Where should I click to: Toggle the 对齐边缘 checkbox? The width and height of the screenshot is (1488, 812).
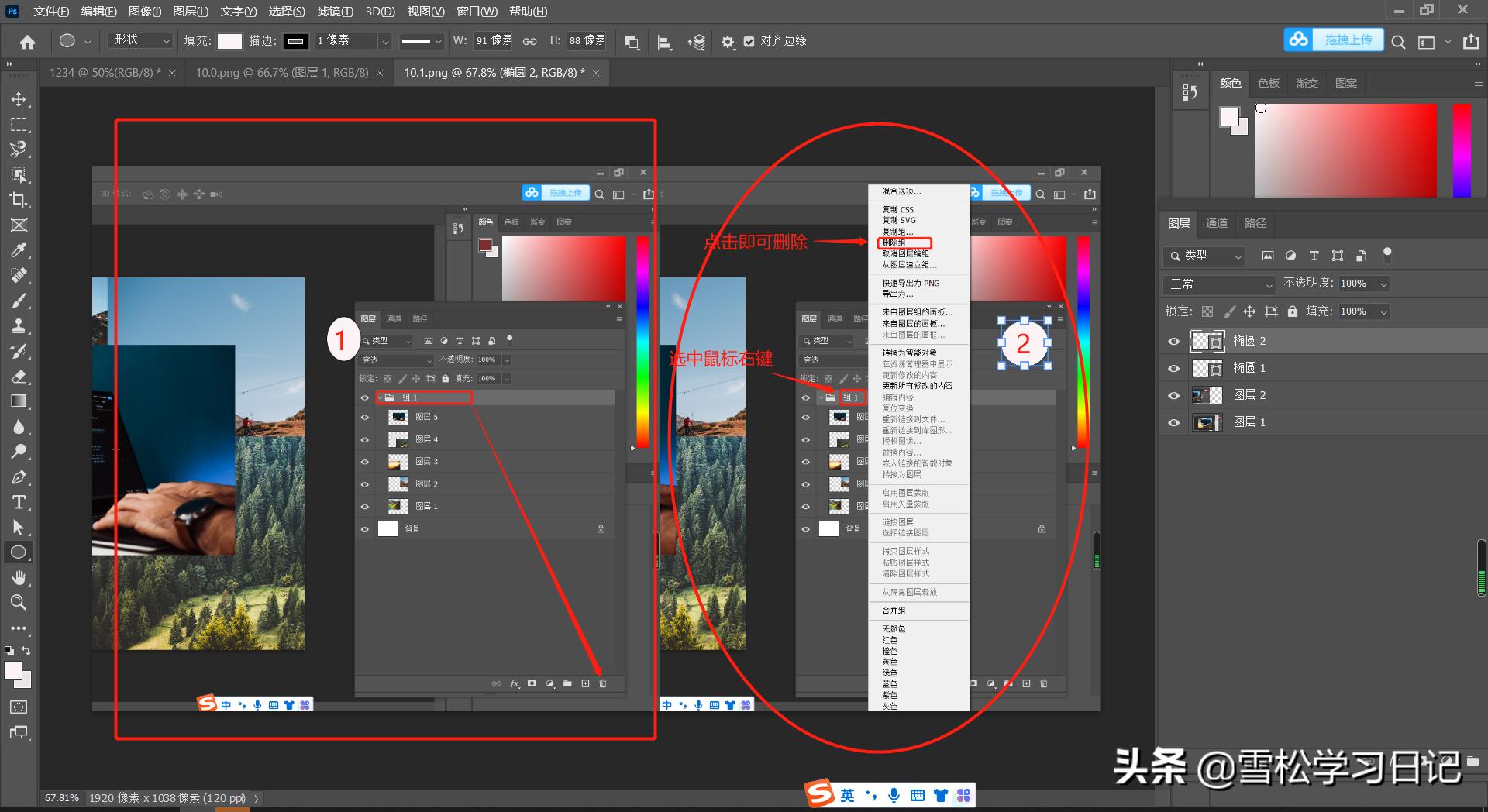749,41
